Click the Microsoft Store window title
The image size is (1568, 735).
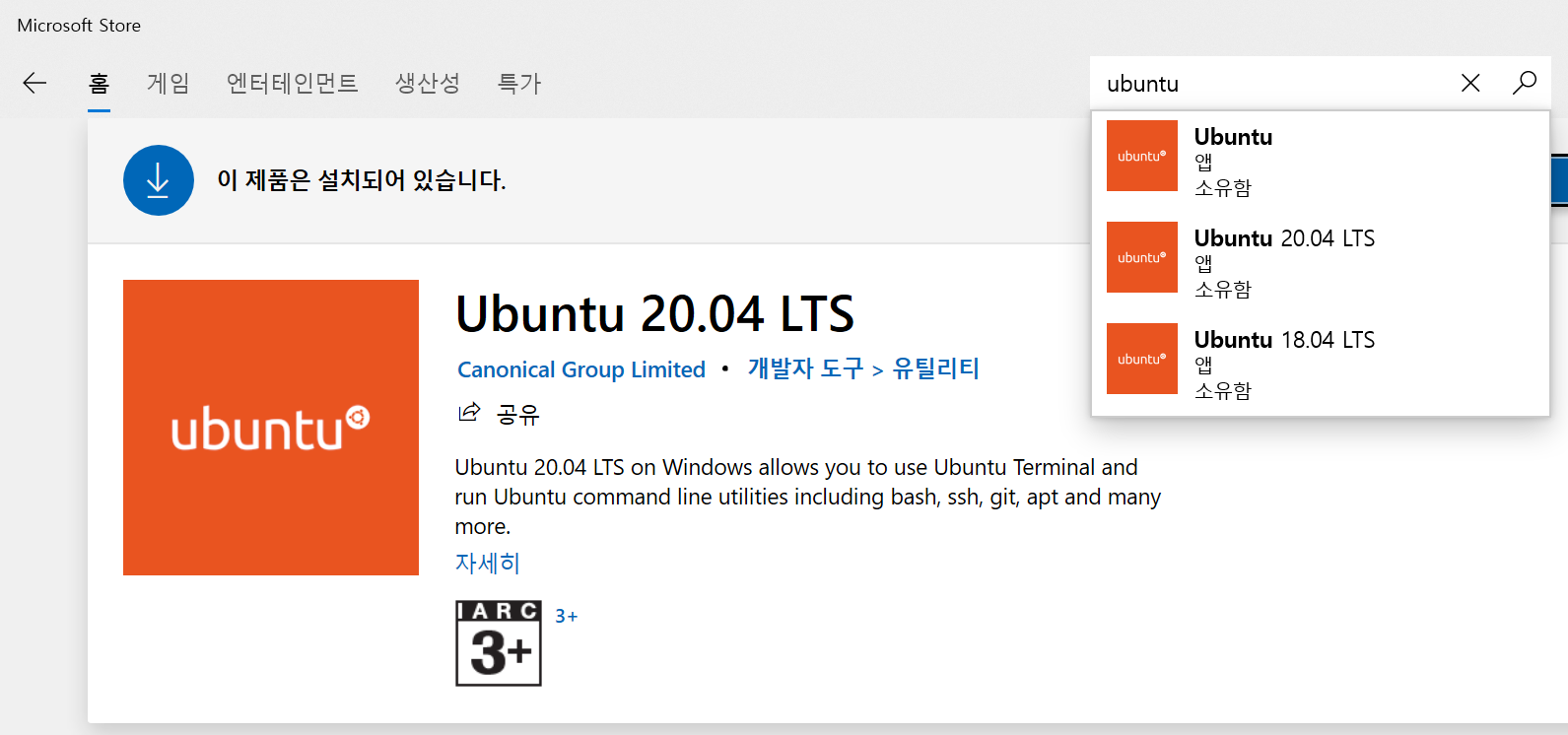point(79,26)
